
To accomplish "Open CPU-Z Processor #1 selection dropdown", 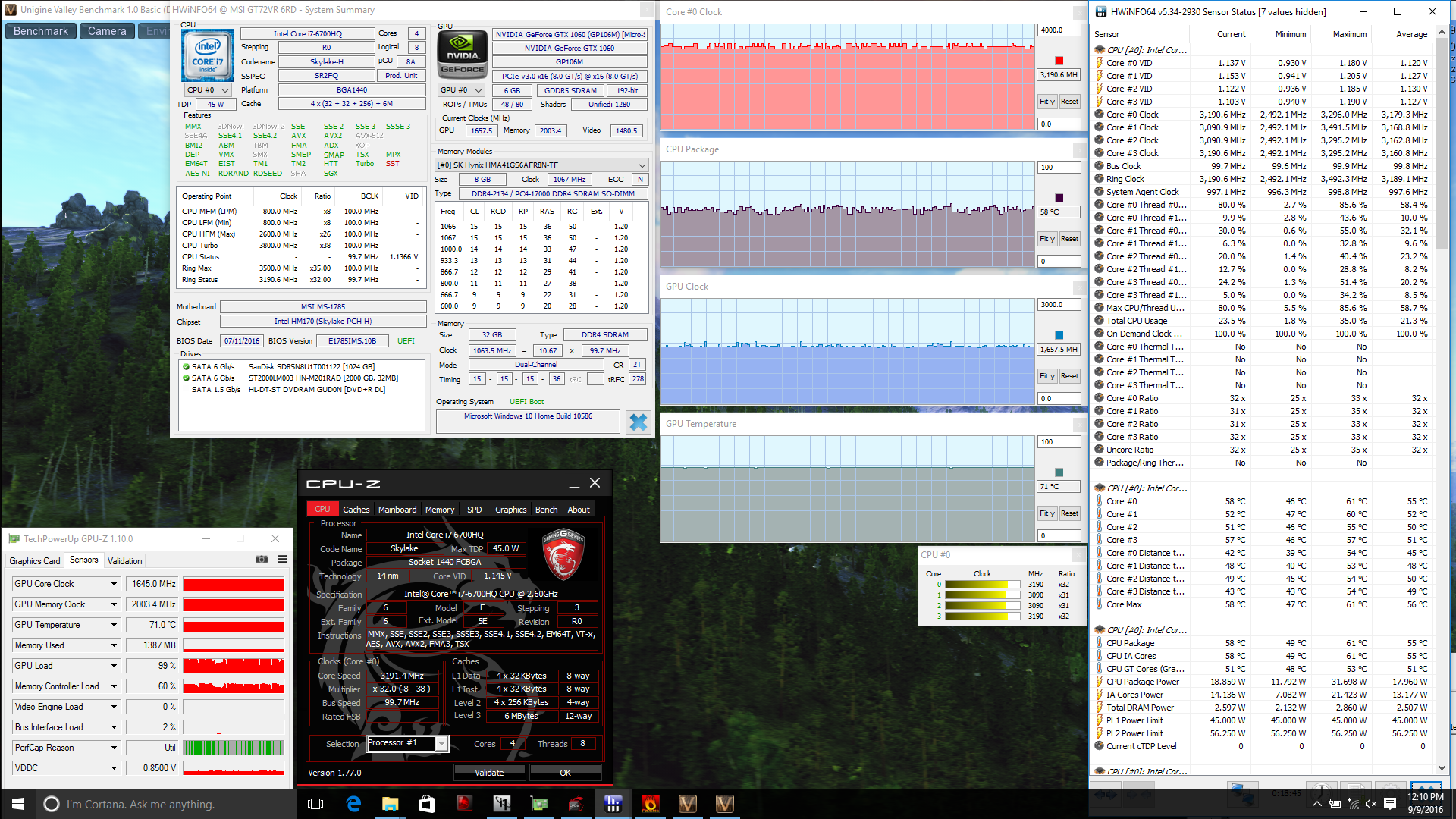I will tap(408, 743).
